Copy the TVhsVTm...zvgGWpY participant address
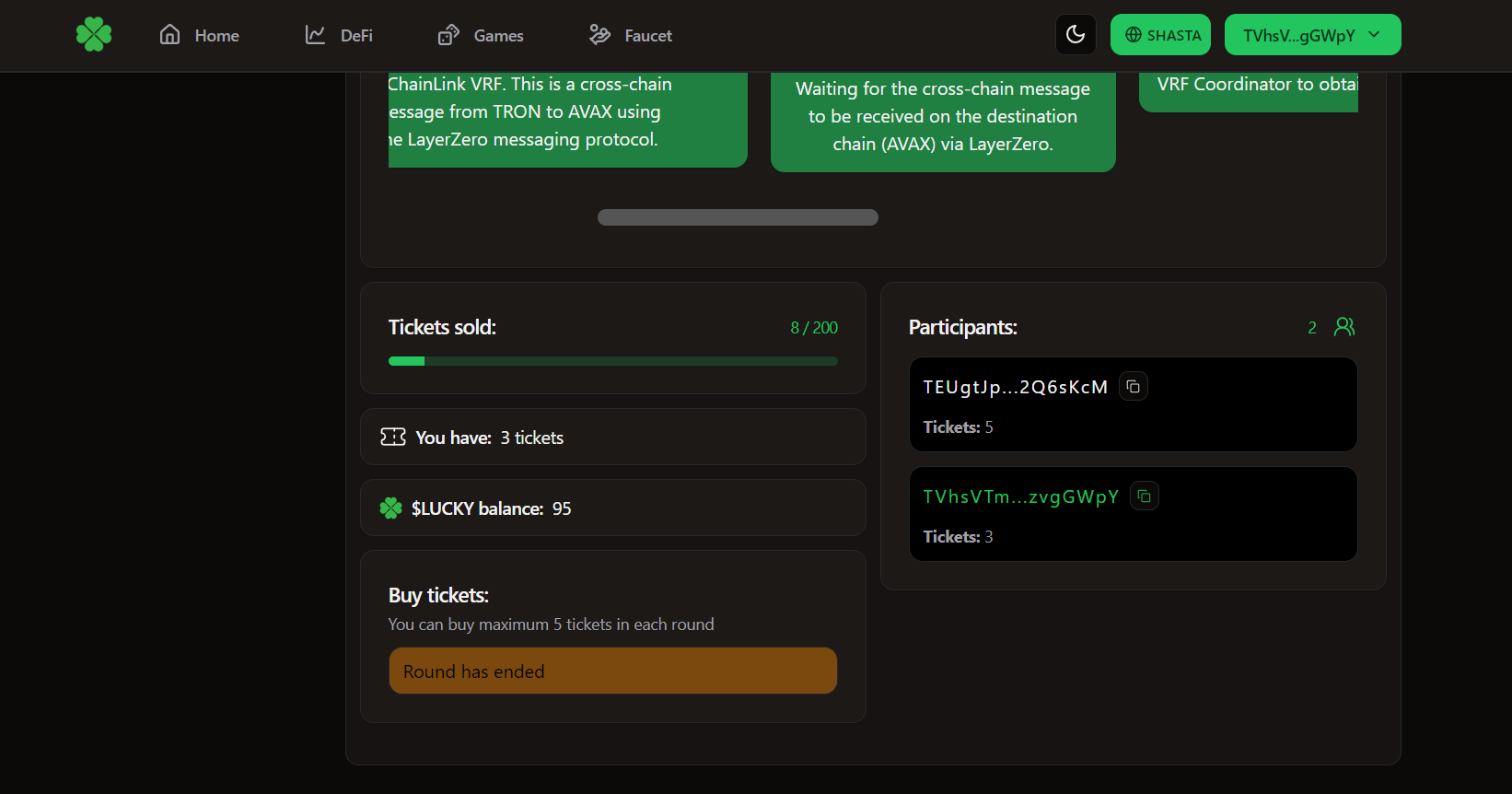 (x=1144, y=495)
